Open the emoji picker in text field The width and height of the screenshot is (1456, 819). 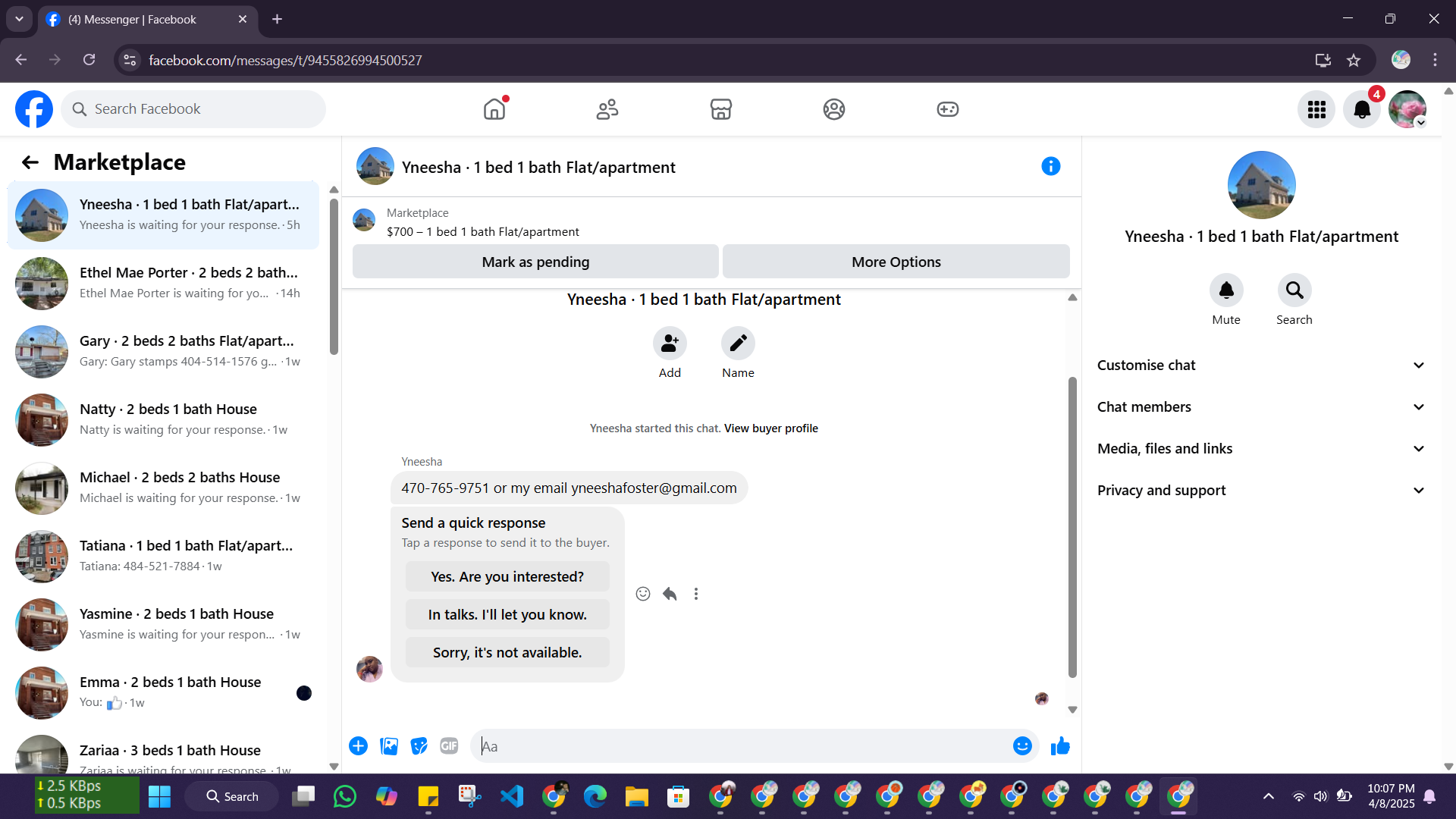pos(1022,746)
